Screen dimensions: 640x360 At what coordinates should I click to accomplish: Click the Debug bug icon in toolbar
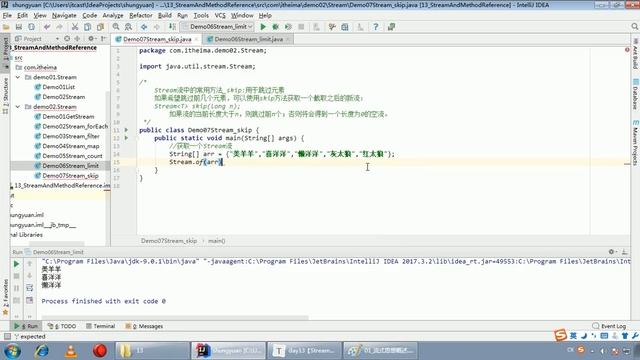click(276, 27)
